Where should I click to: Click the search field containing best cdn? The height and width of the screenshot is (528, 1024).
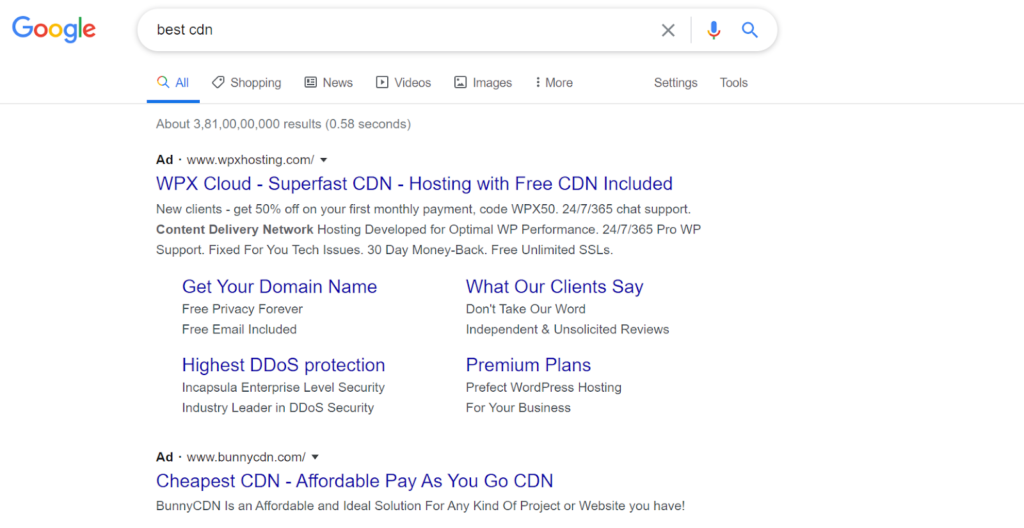(x=400, y=30)
